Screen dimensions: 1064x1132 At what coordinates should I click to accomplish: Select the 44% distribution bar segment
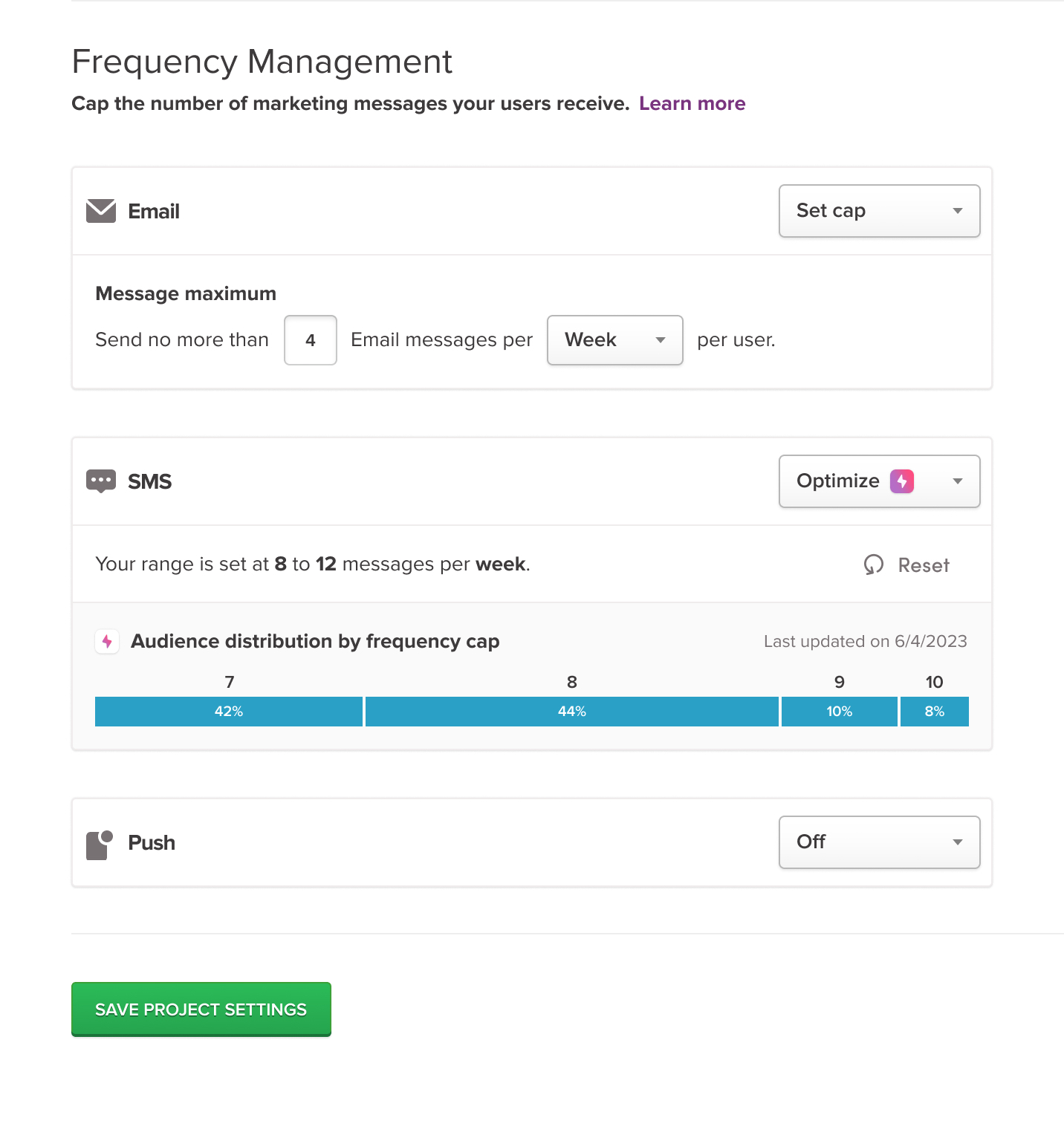click(x=572, y=712)
